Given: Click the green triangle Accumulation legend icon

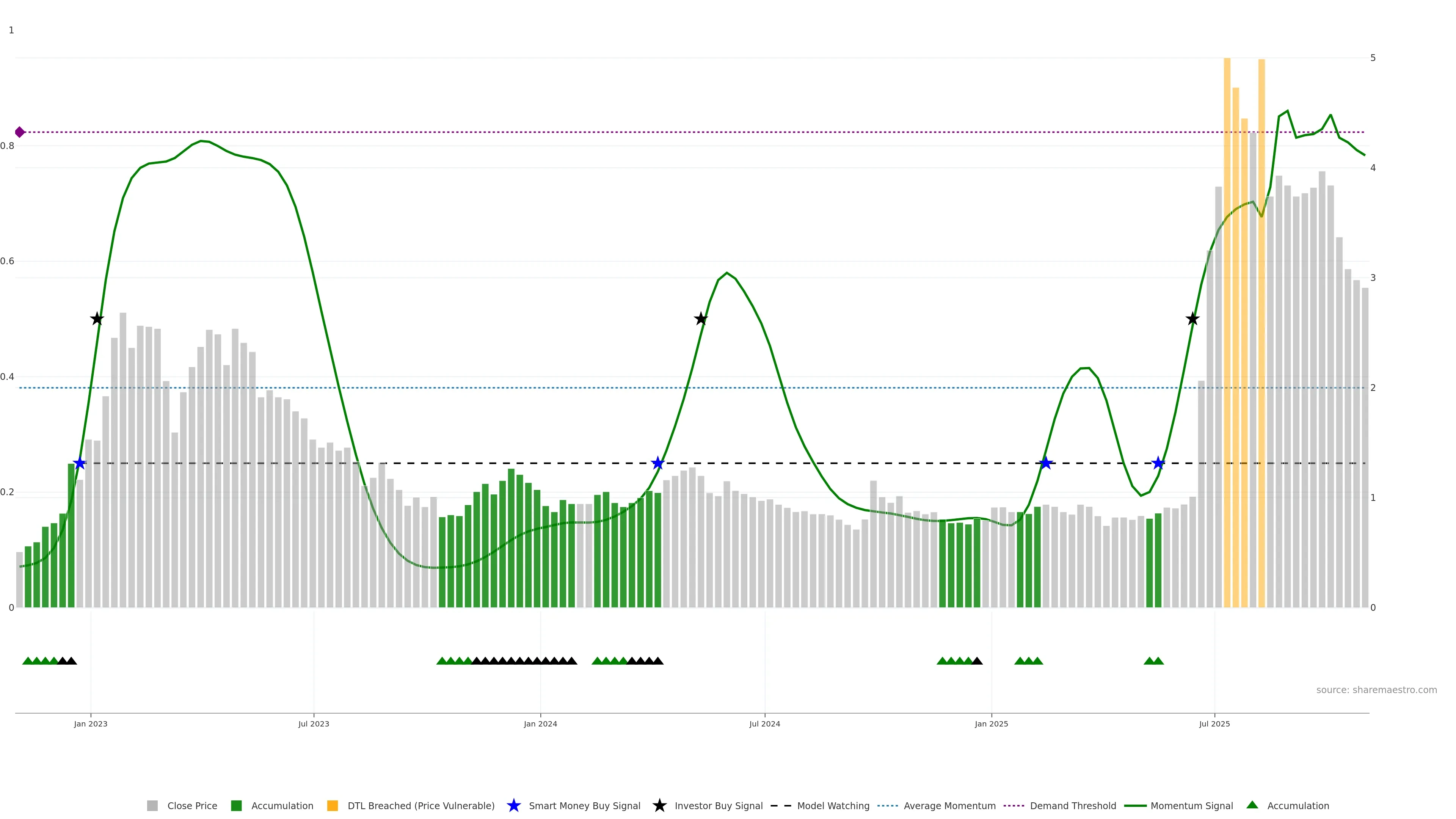Looking at the screenshot, I should coord(1252,805).
